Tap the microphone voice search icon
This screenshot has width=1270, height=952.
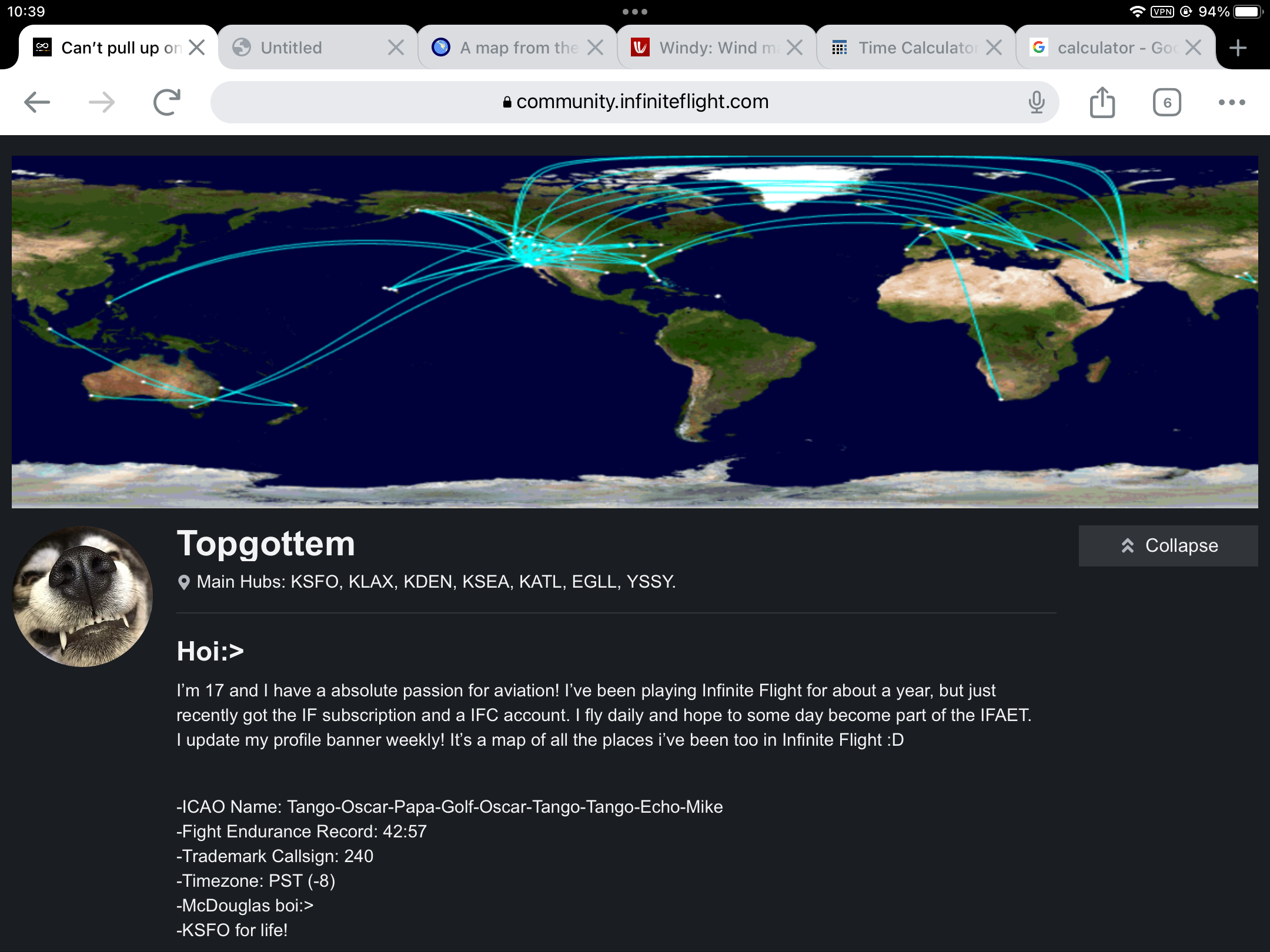pos(1037,102)
